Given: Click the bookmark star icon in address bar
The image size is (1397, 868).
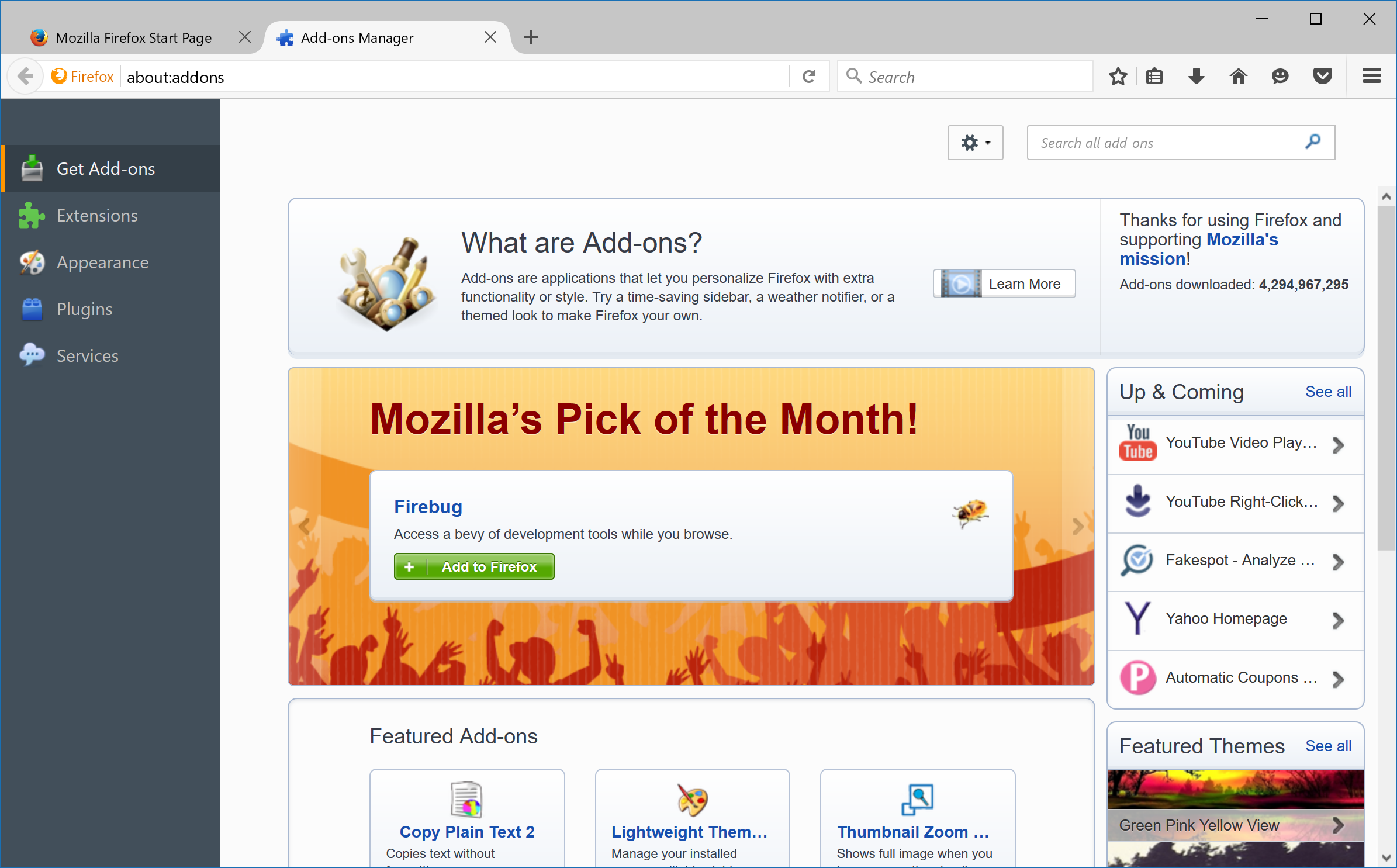Looking at the screenshot, I should (x=1118, y=77).
